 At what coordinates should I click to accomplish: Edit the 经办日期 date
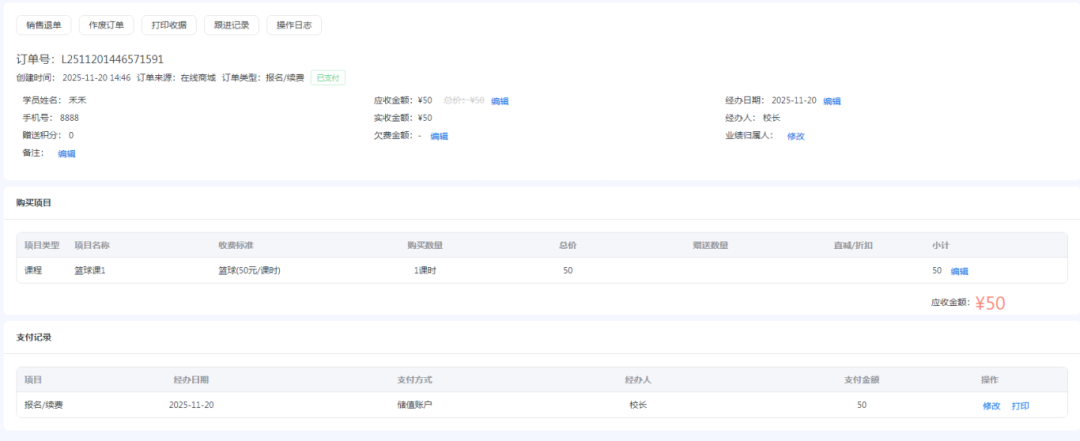pyautogui.click(x=831, y=101)
